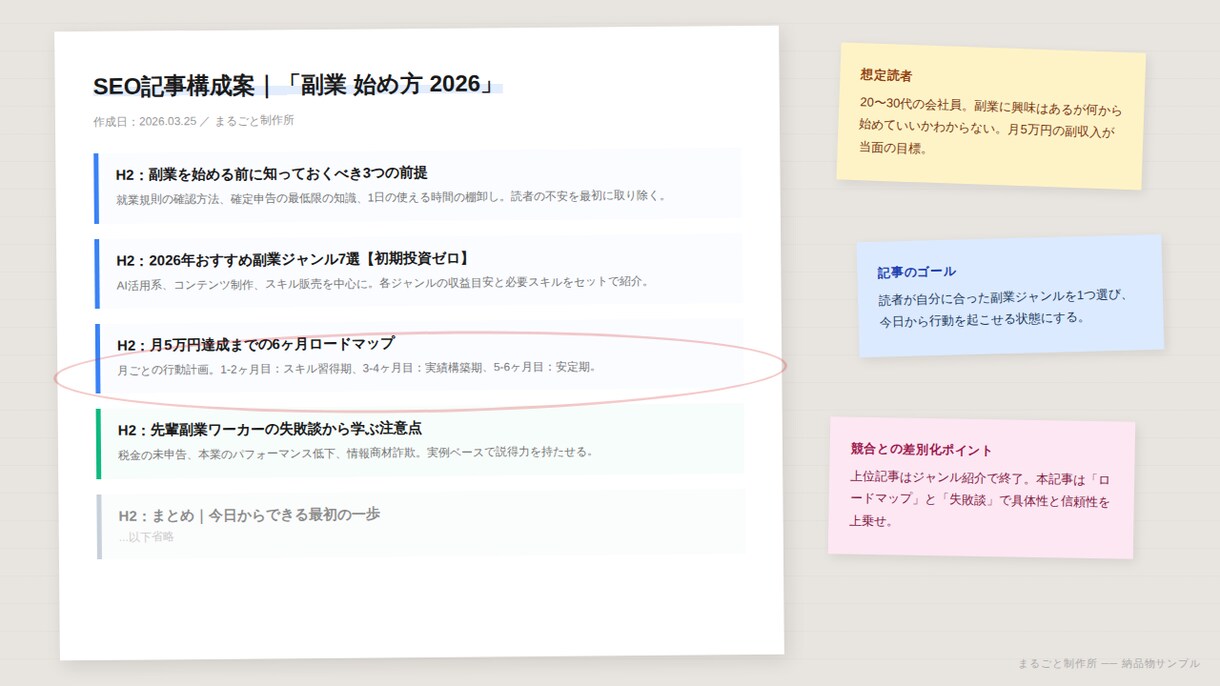Click the "...以下省略" text
The width and height of the screenshot is (1220, 686).
pos(147,537)
